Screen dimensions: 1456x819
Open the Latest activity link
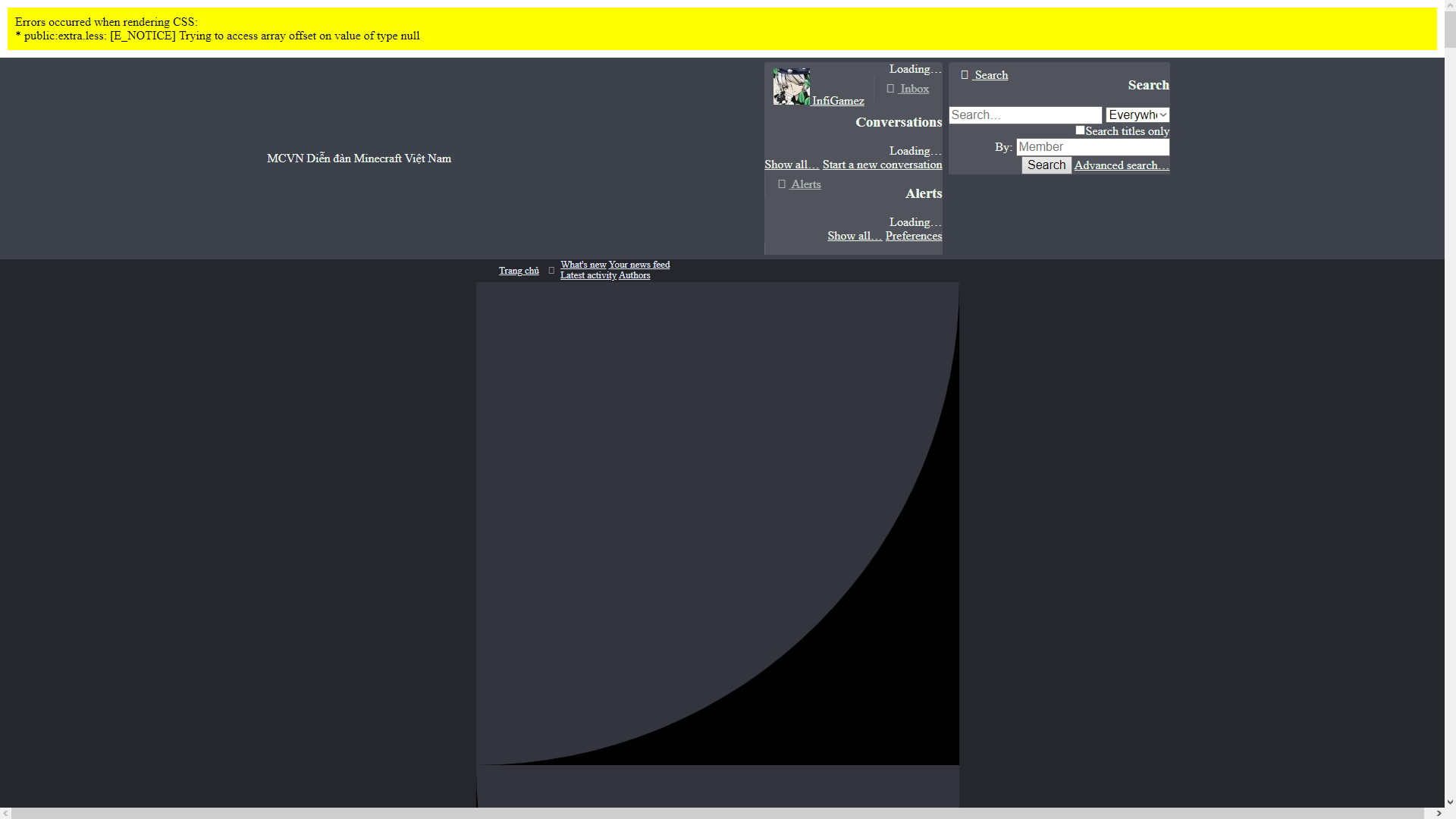click(x=588, y=275)
